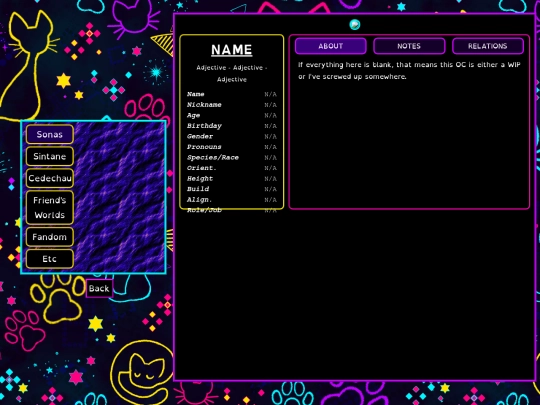Switch to the About tab
The width and height of the screenshot is (540, 405).
click(x=331, y=46)
